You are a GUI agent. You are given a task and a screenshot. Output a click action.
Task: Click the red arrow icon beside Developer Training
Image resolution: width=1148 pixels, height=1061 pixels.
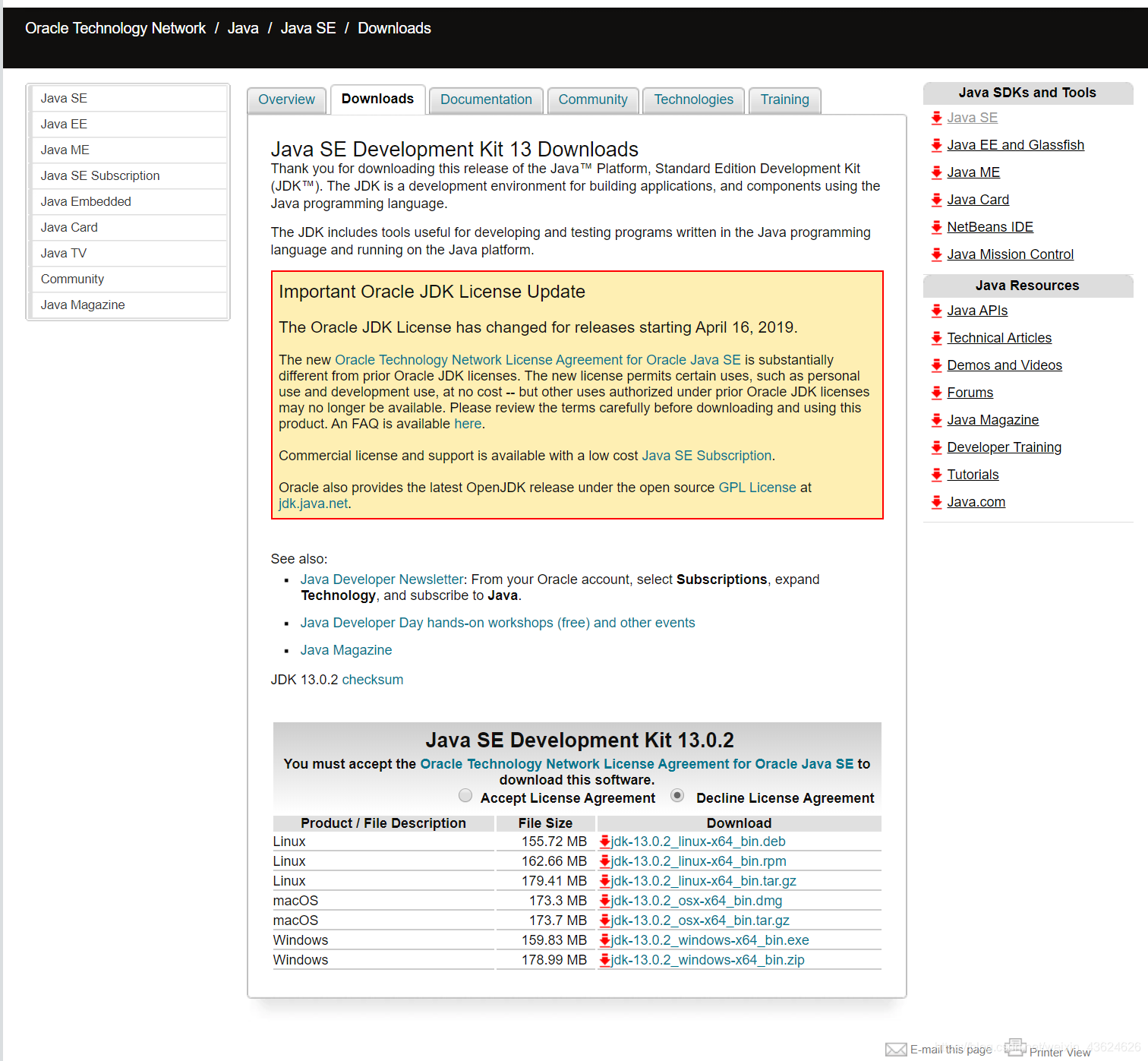pos(936,447)
